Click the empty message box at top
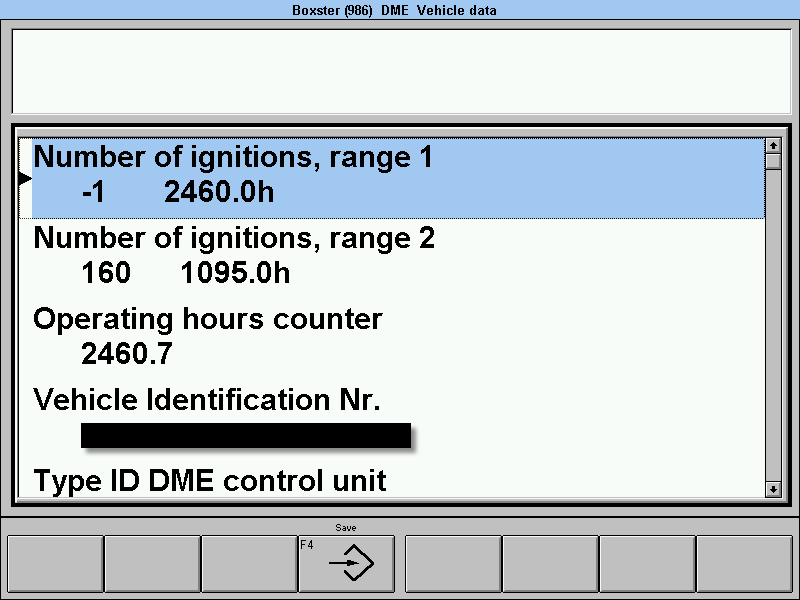This screenshot has height=600, width=800. (402, 71)
